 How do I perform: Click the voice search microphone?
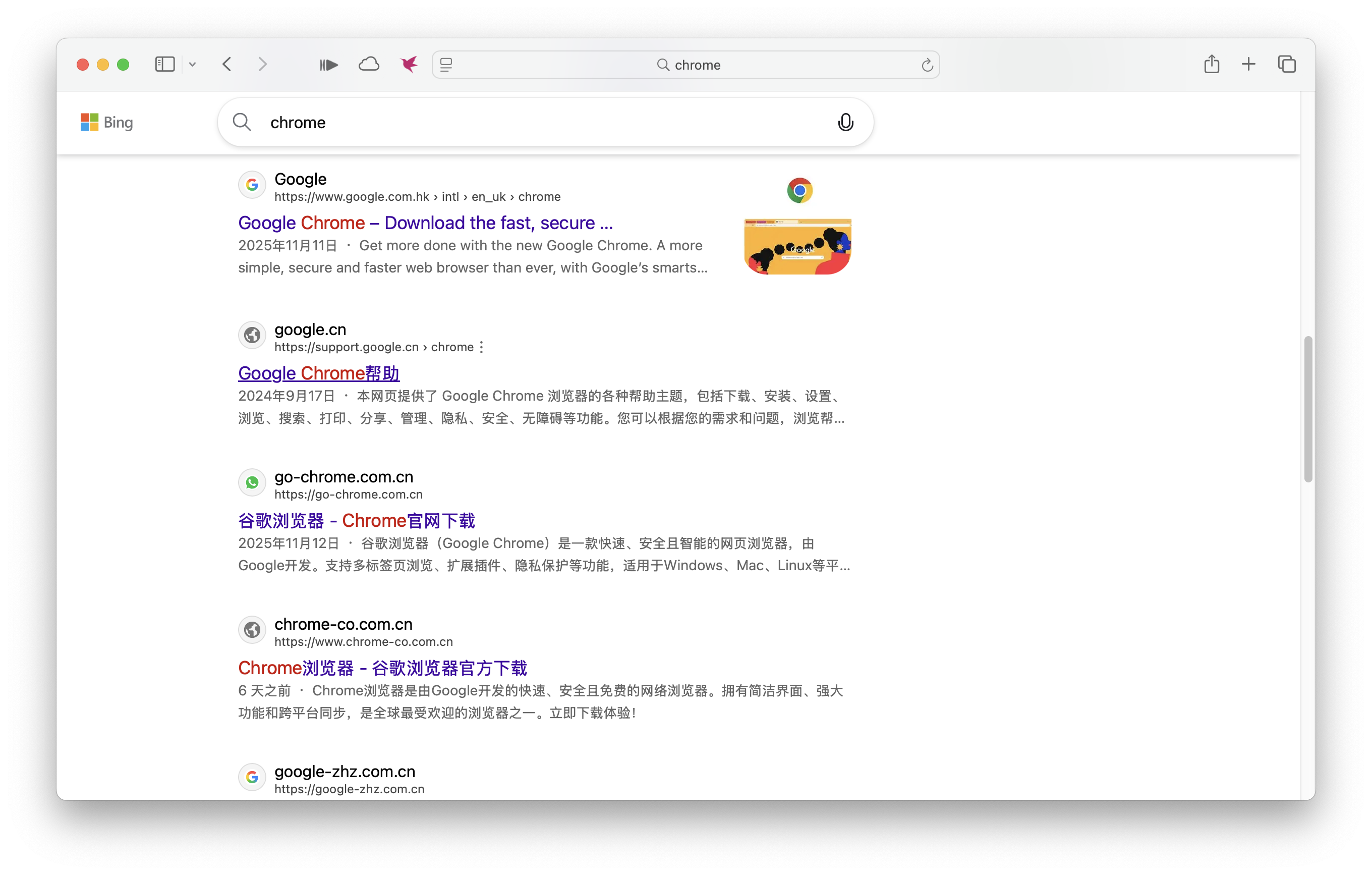click(x=845, y=122)
